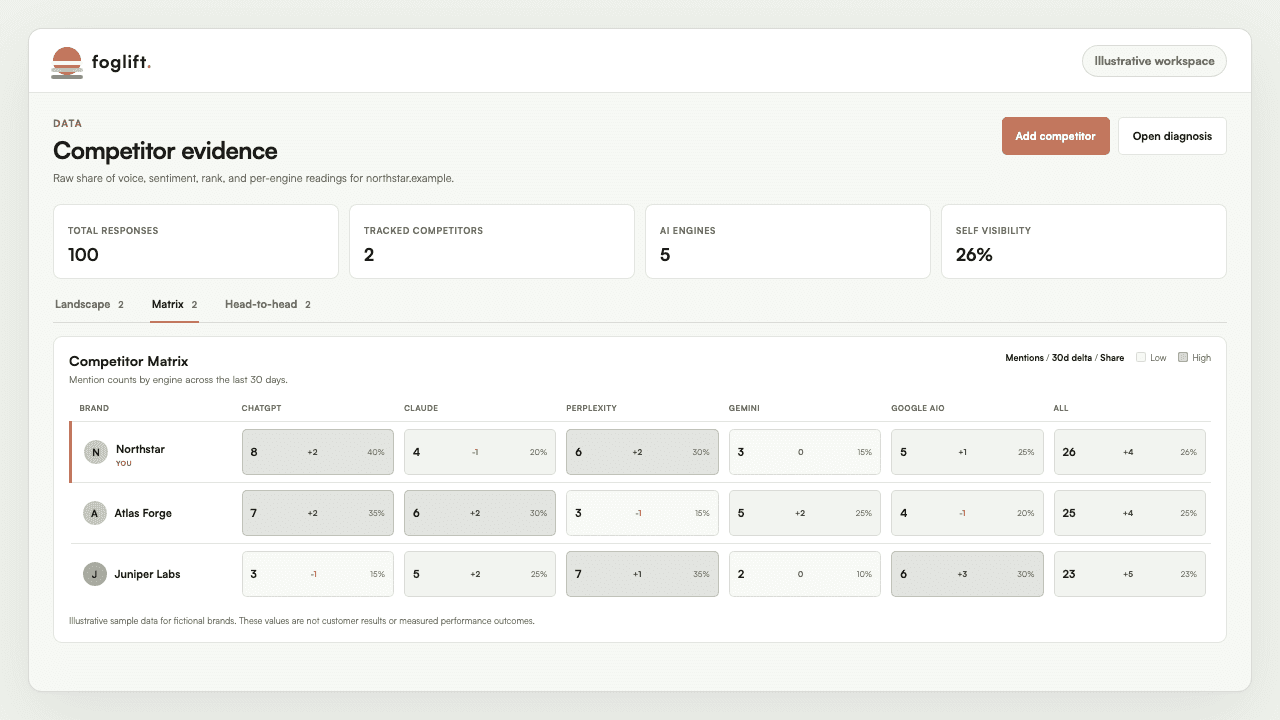
Task: Click the Brand column header
Action: 94,408
